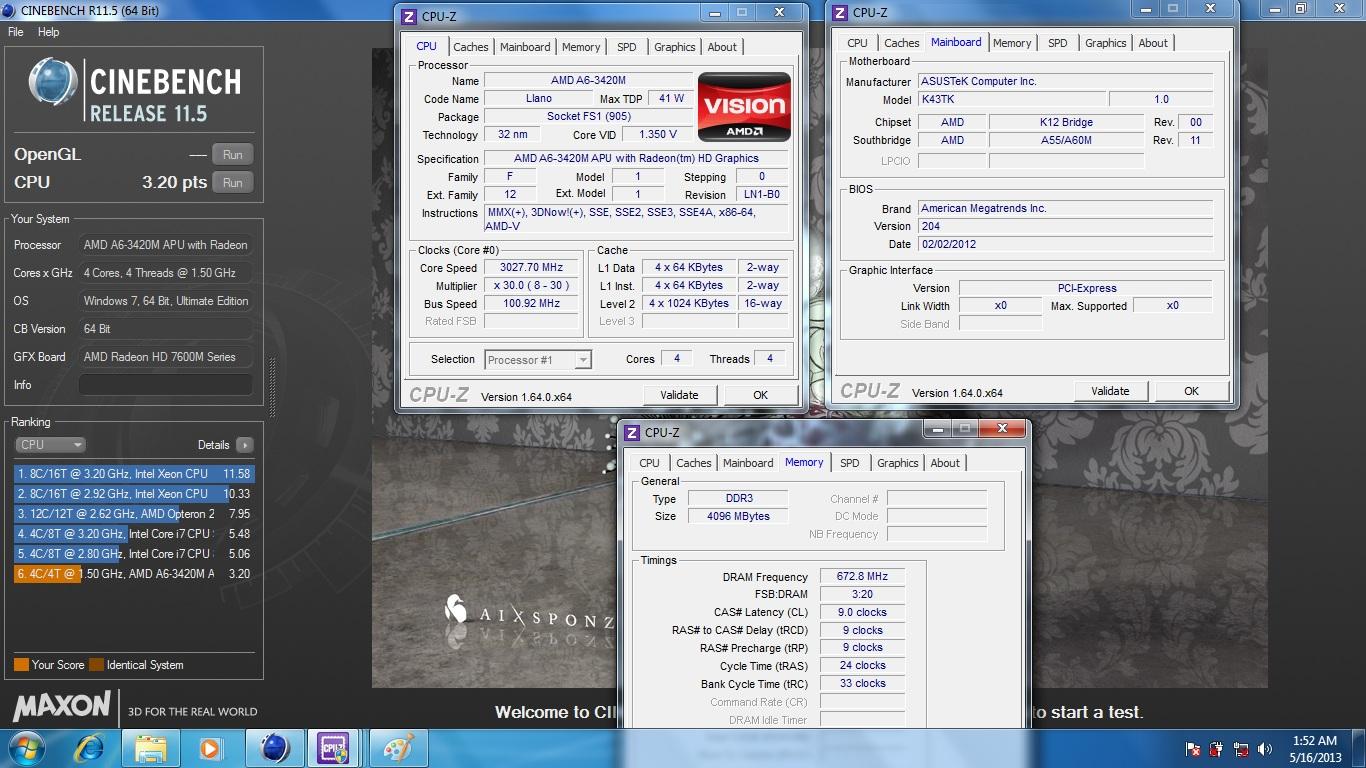Screen dimensions: 1366x768
Task: Open the CPU ranking dropdown in Cinebench
Action: coord(50,444)
